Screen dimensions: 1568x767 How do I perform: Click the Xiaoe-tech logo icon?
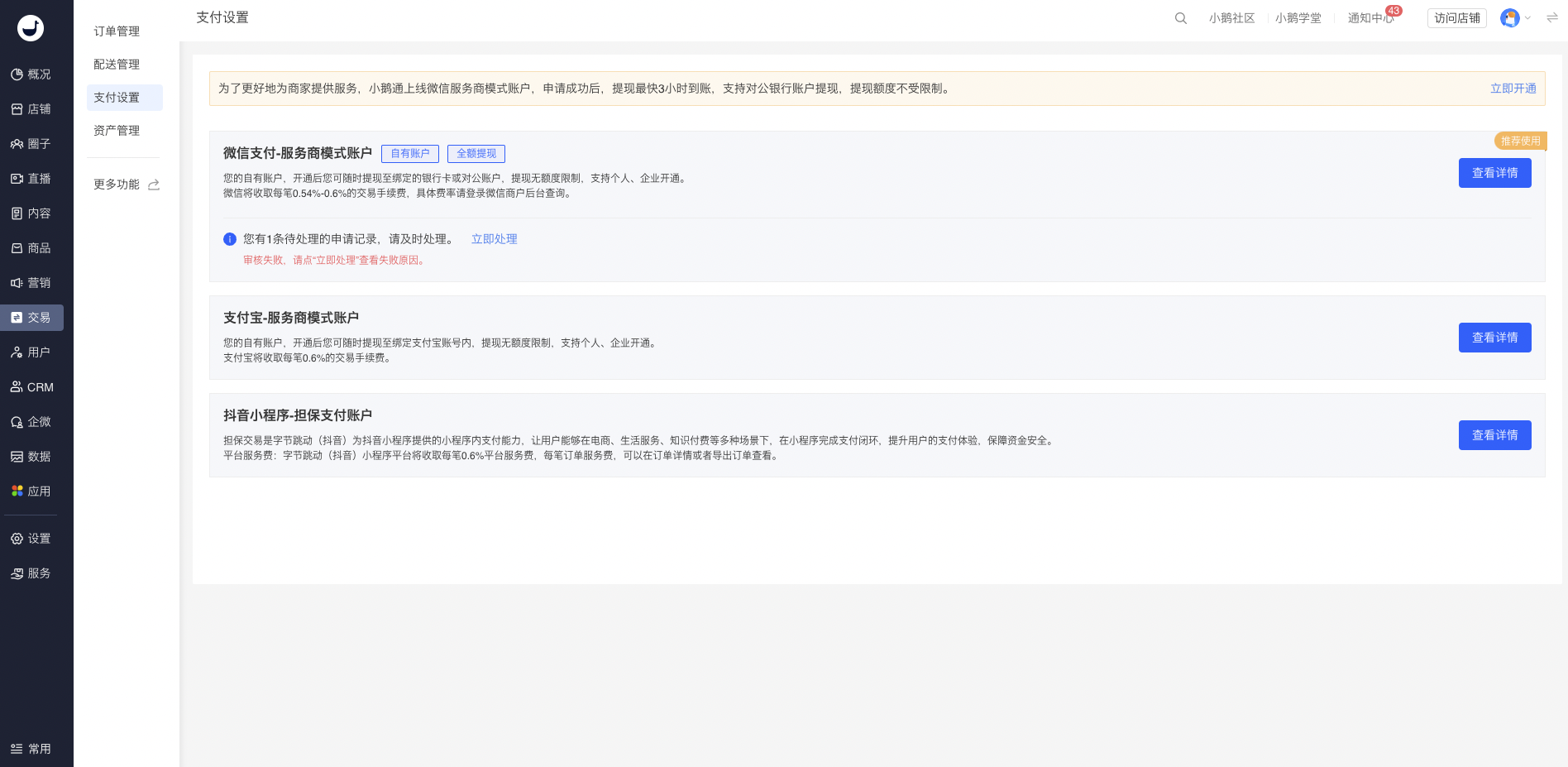31,28
